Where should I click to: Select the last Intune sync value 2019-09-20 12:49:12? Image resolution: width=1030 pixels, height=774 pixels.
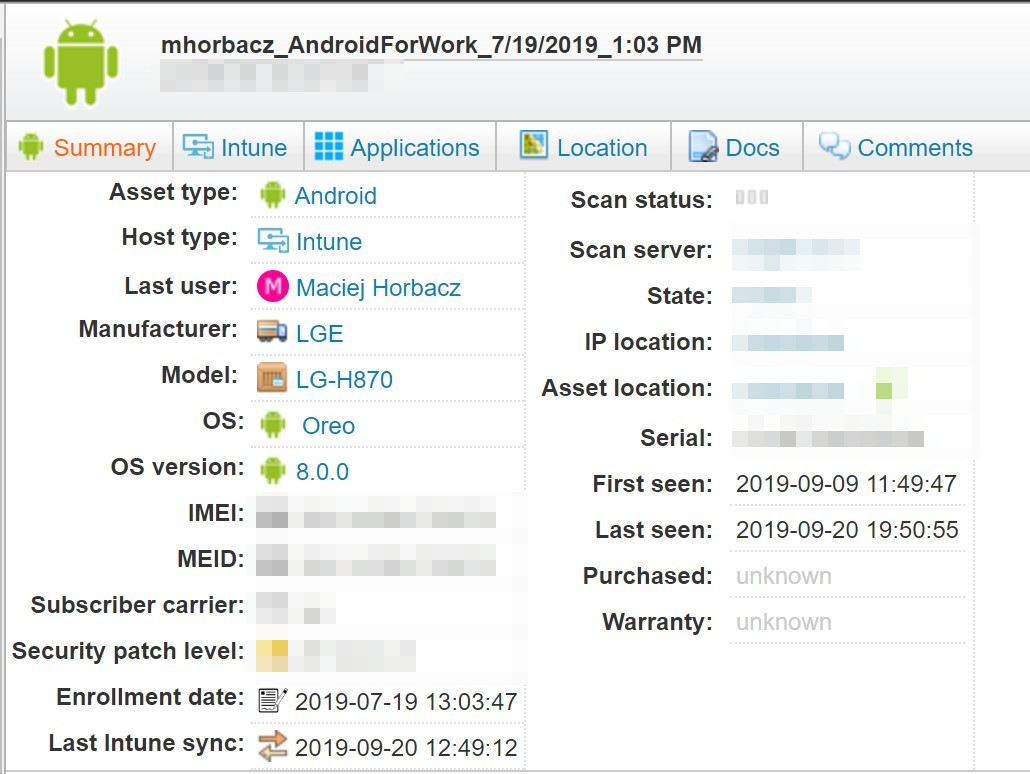406,748
